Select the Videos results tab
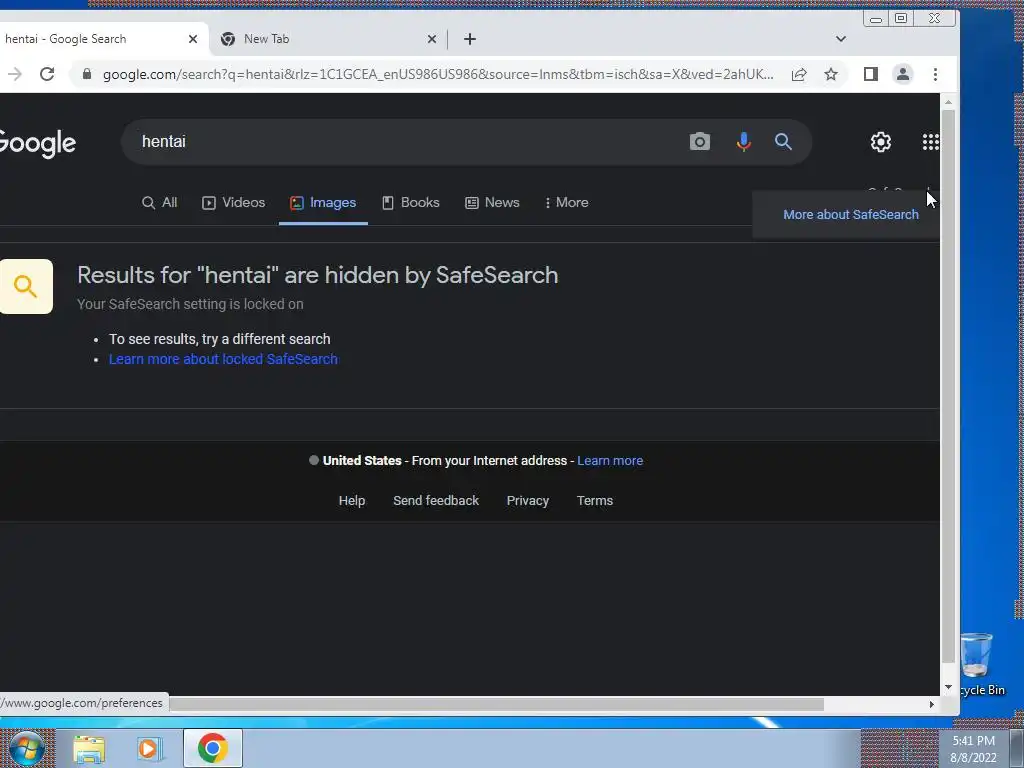The width and height of the screenshot is (1024, 768). pos(233,202)
